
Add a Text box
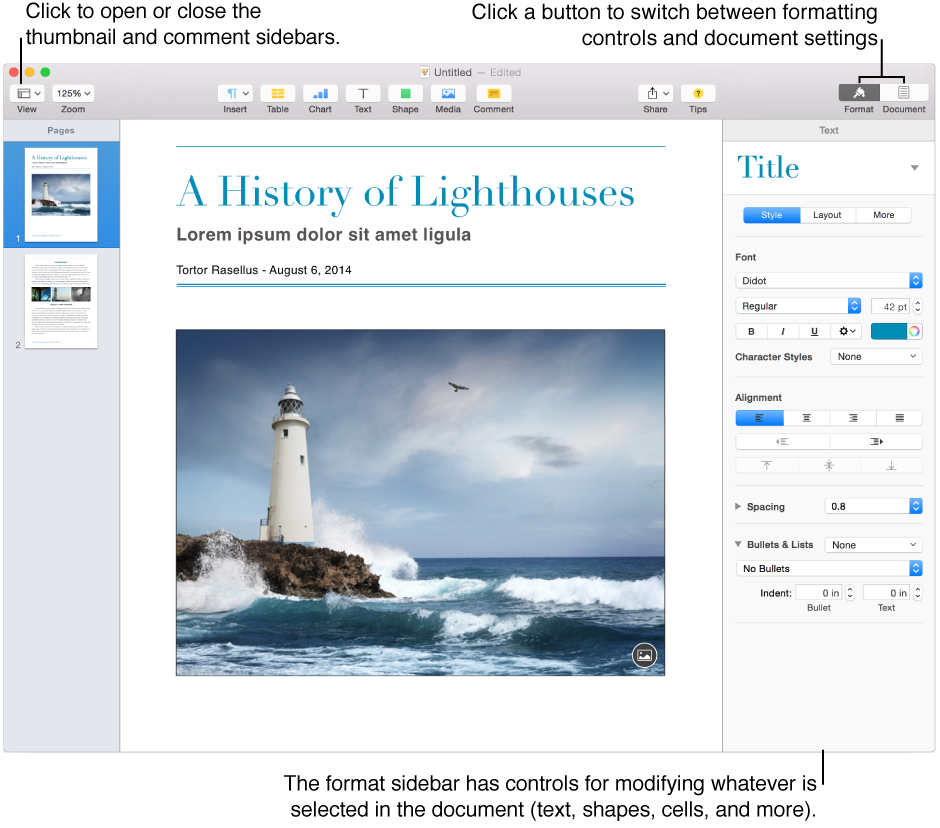pyautogui.click(x=362, y=92)
